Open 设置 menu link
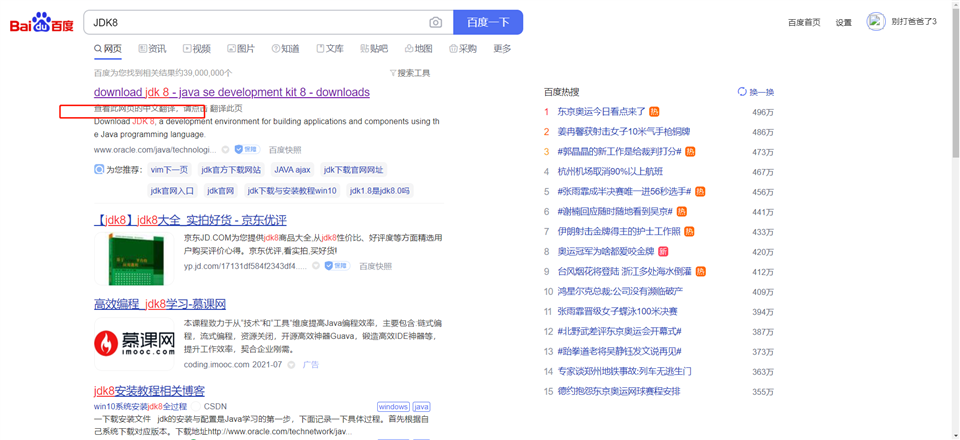 (x=844, y=23)
